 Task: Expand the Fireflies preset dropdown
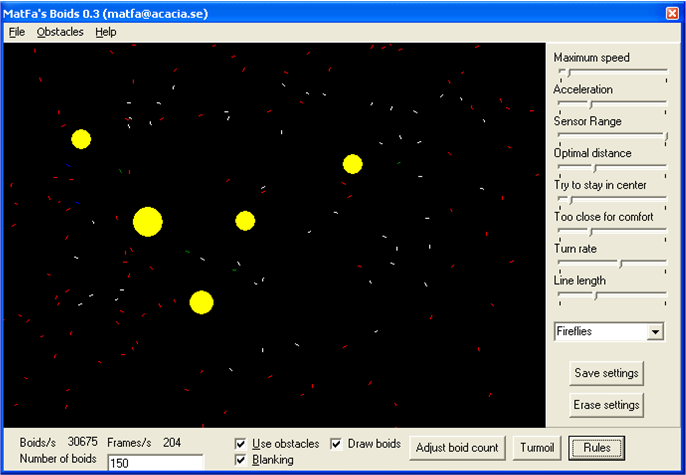point(655,332)
